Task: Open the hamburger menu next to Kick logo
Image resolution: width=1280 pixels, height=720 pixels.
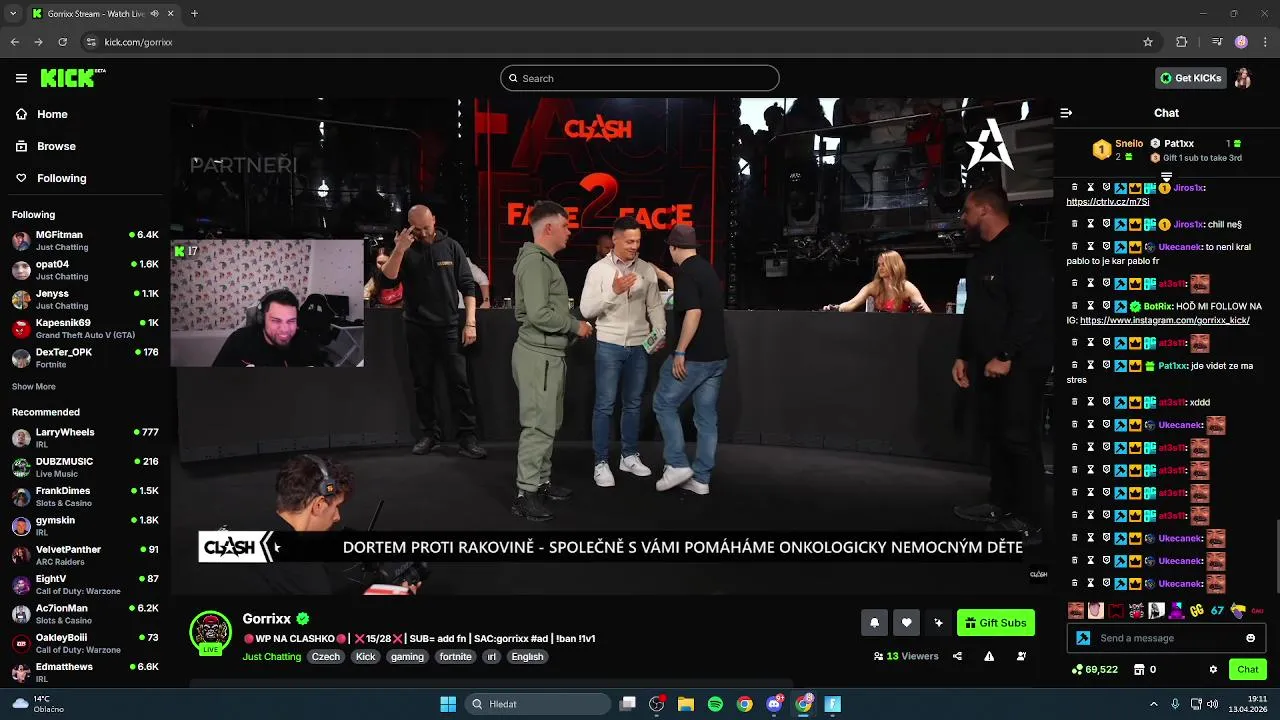Action: [21, 78]
